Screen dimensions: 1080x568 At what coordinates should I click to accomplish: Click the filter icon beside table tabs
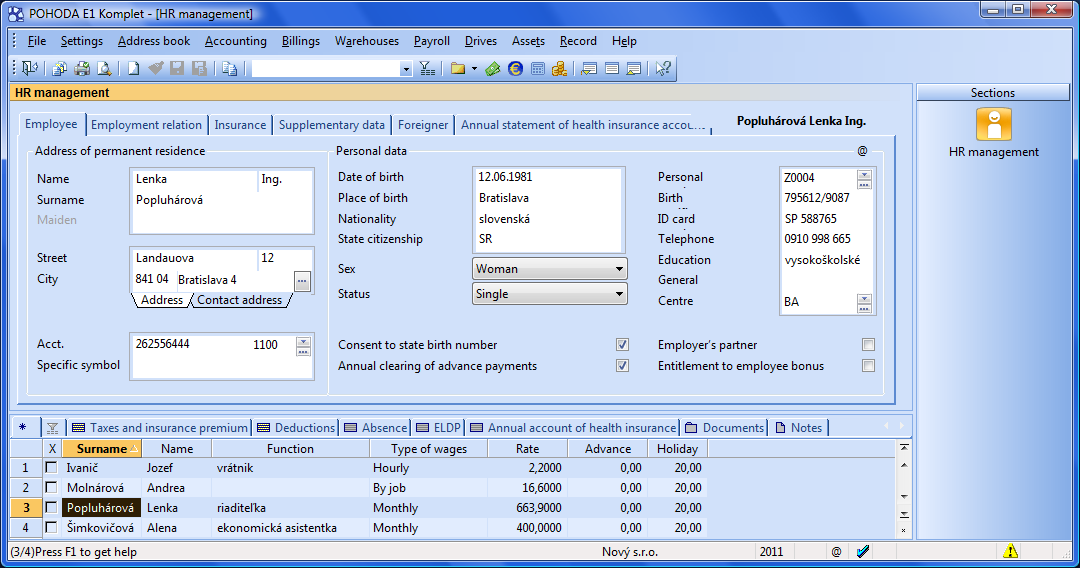(x=52, y=428)
